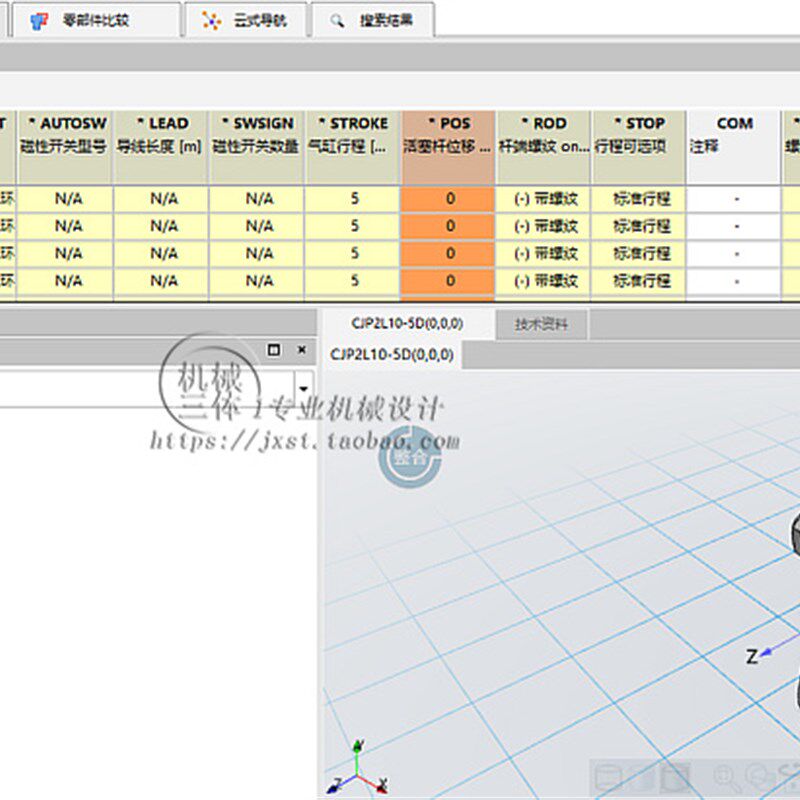Viewport: 800px width, 800px height.
Task: Click the third row SWSIGN N/A cell
Action: point(257,253)
